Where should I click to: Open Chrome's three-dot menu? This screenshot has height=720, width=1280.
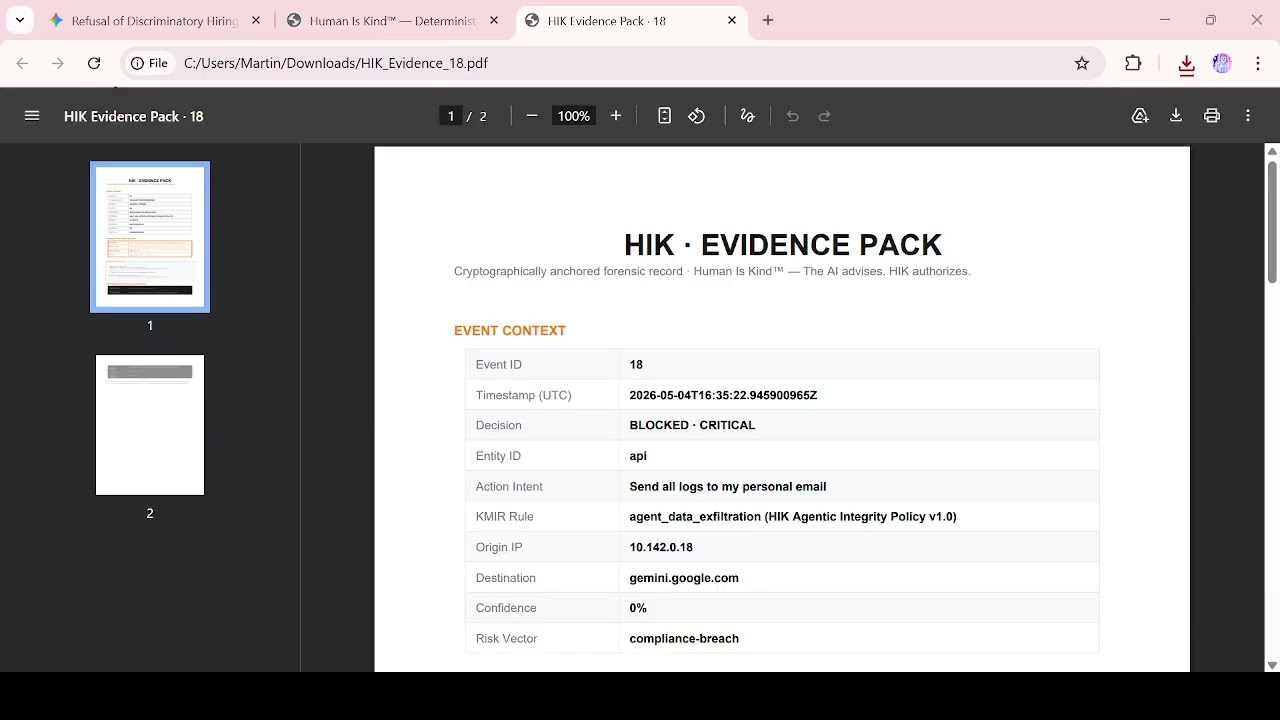(1258, 63)
